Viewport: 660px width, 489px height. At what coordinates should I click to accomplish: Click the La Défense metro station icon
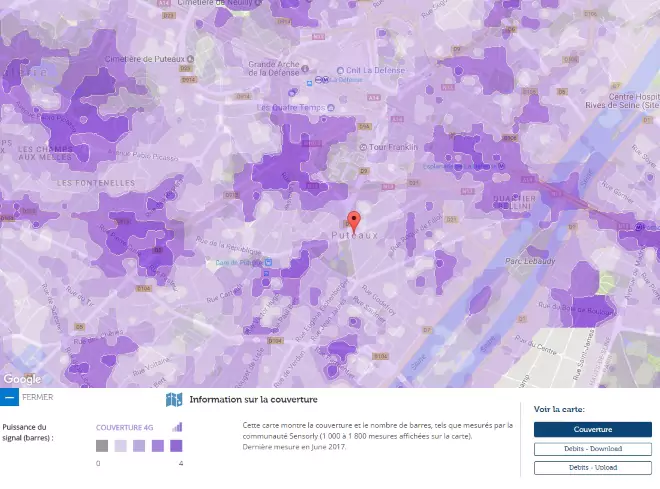pyautogui.click(x=322, y=80)
